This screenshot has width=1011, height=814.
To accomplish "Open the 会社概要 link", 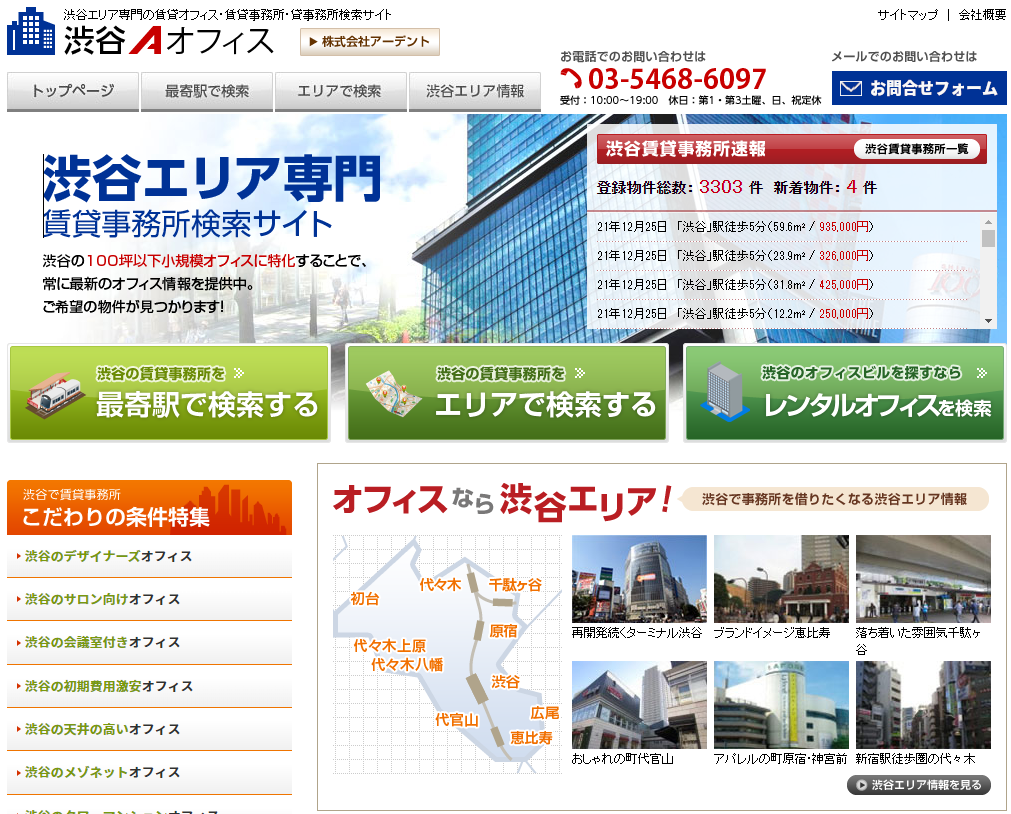I will [981, 15].
